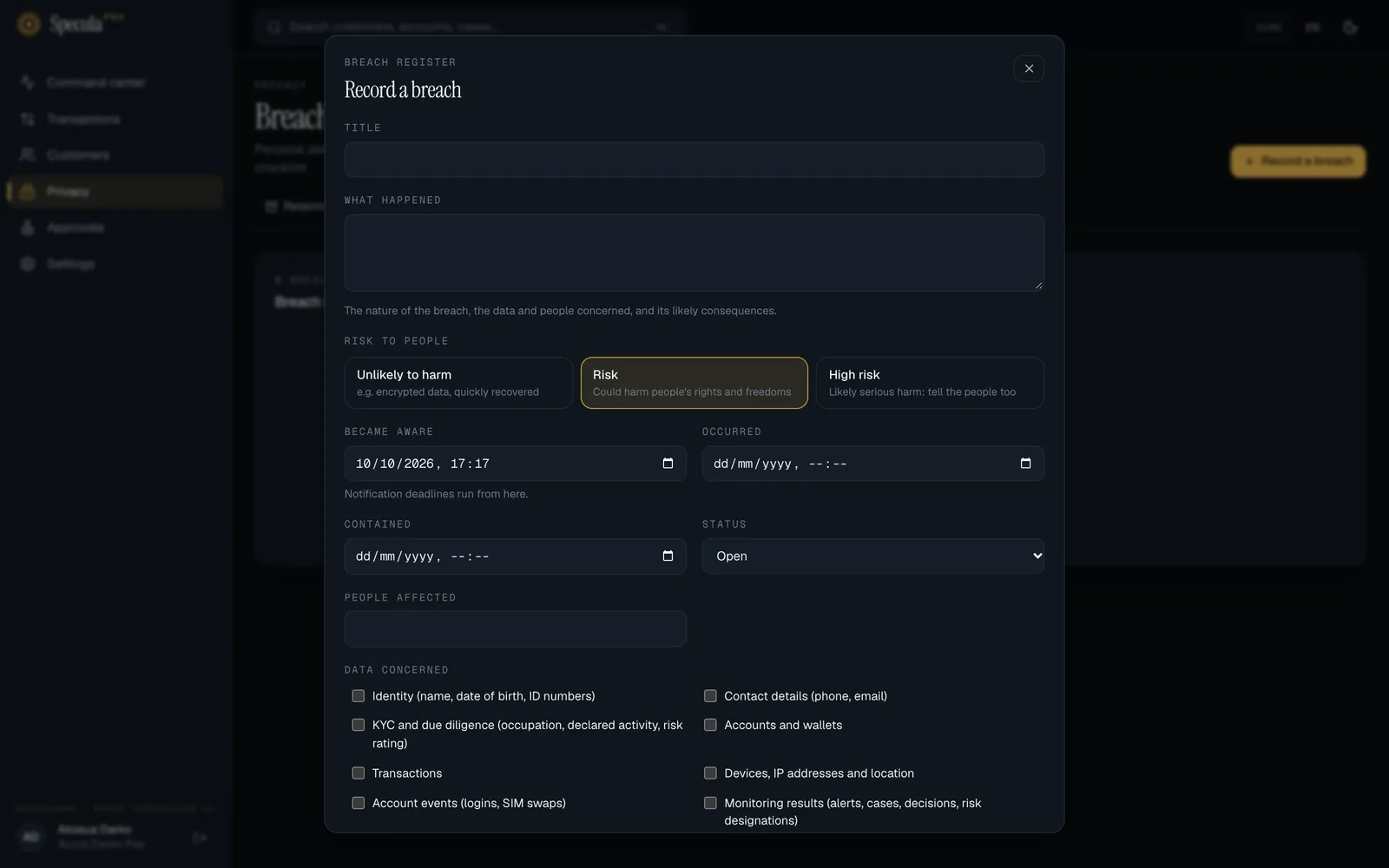
Task: Click the Title input field
Action: (694, 160)
